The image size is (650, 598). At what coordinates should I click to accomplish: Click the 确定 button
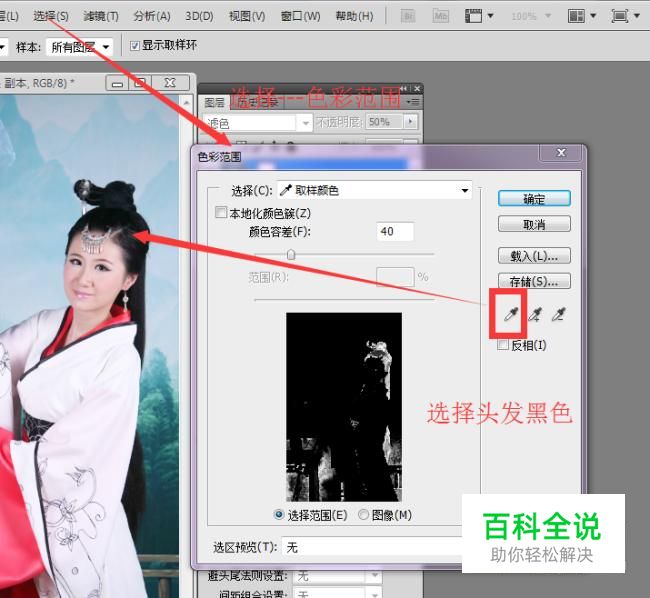[x=534, y=199]
